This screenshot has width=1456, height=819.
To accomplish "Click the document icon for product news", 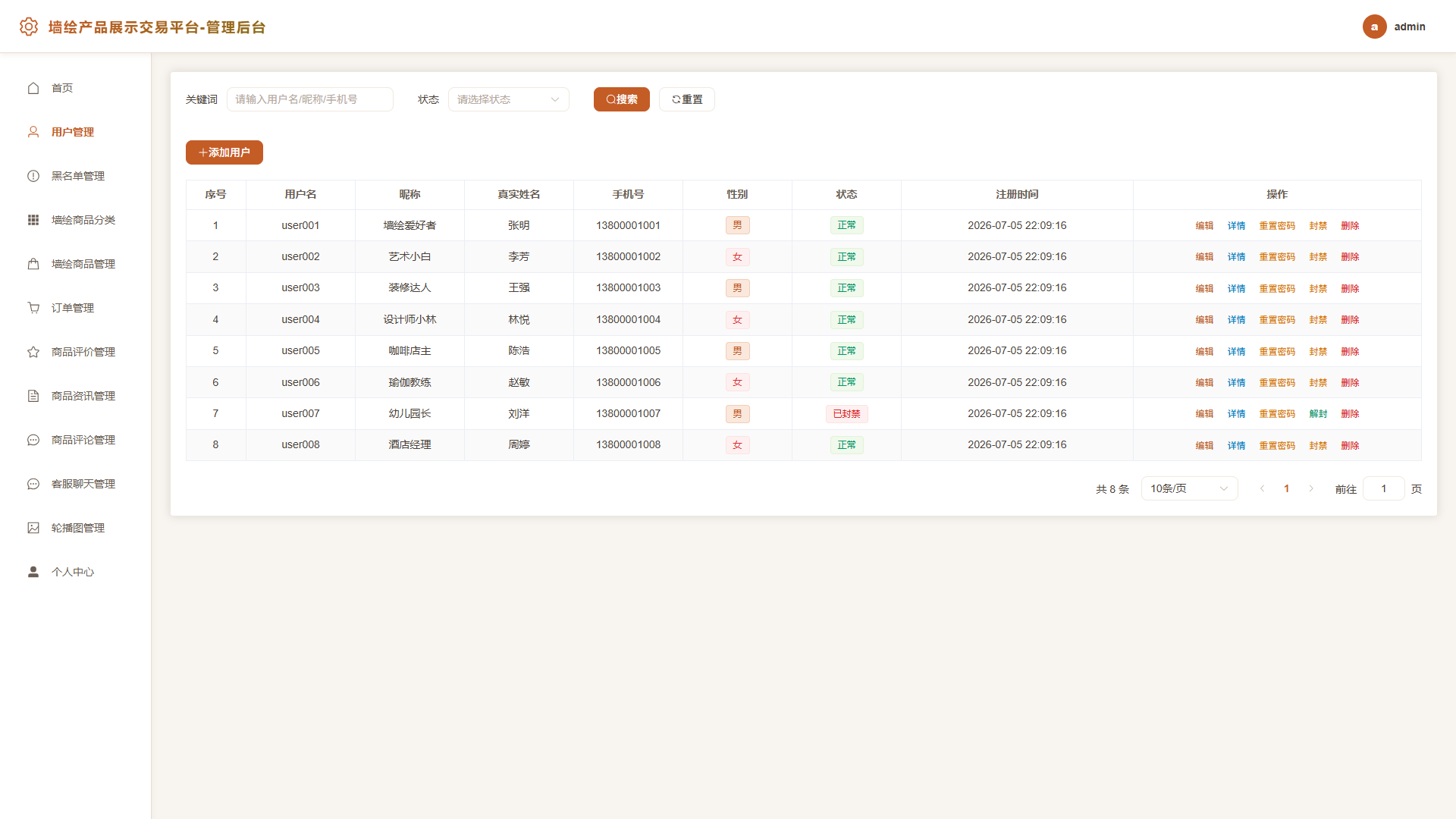I will pos(33,396).
